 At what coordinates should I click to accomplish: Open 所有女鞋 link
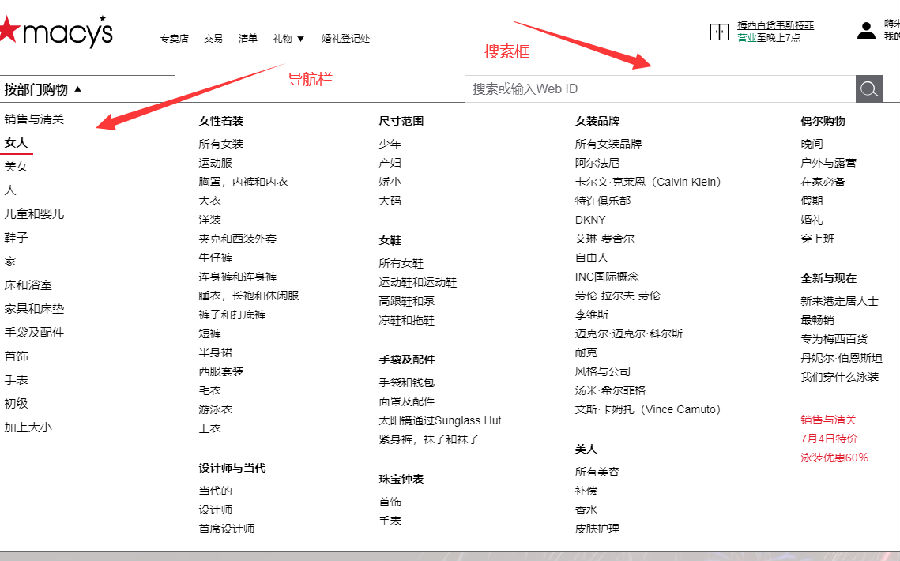(401, 263)
